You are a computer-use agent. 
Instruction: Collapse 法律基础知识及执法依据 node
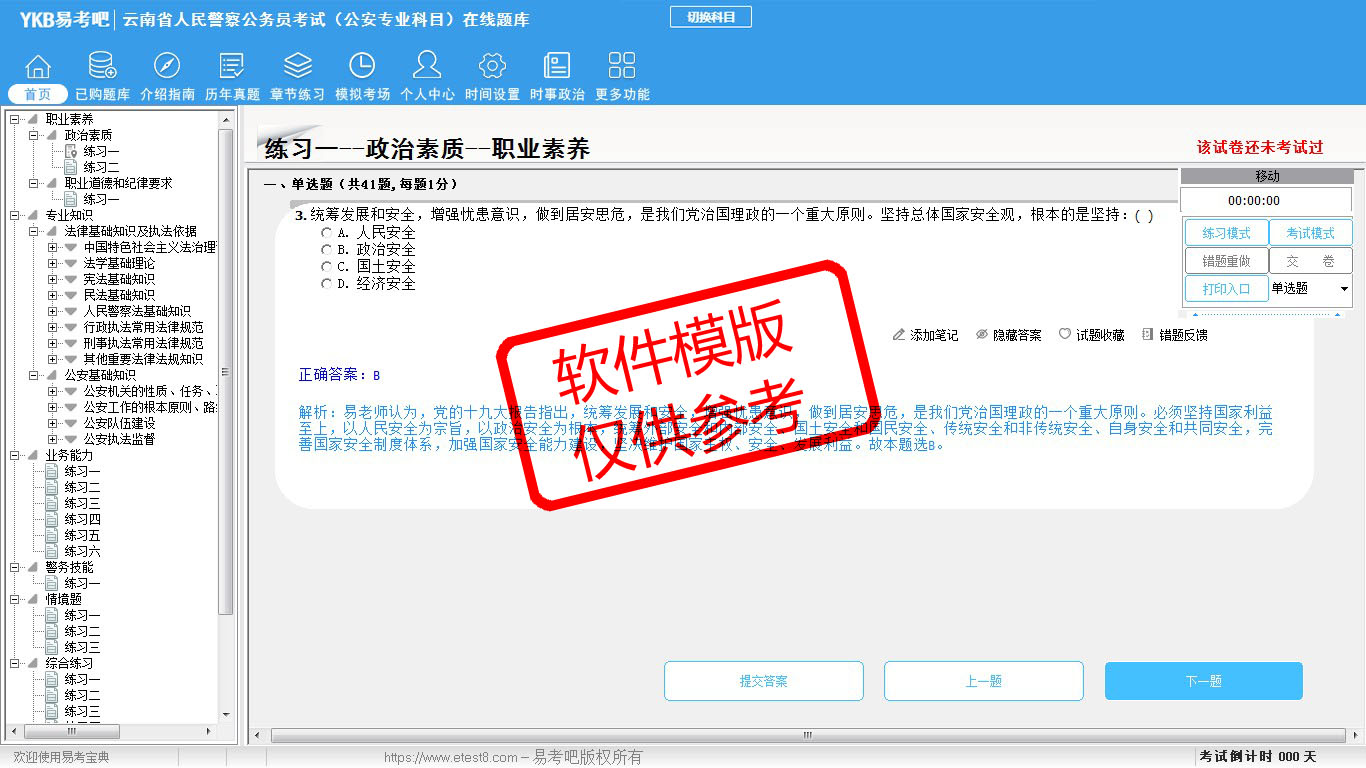[x=33, y=231]
